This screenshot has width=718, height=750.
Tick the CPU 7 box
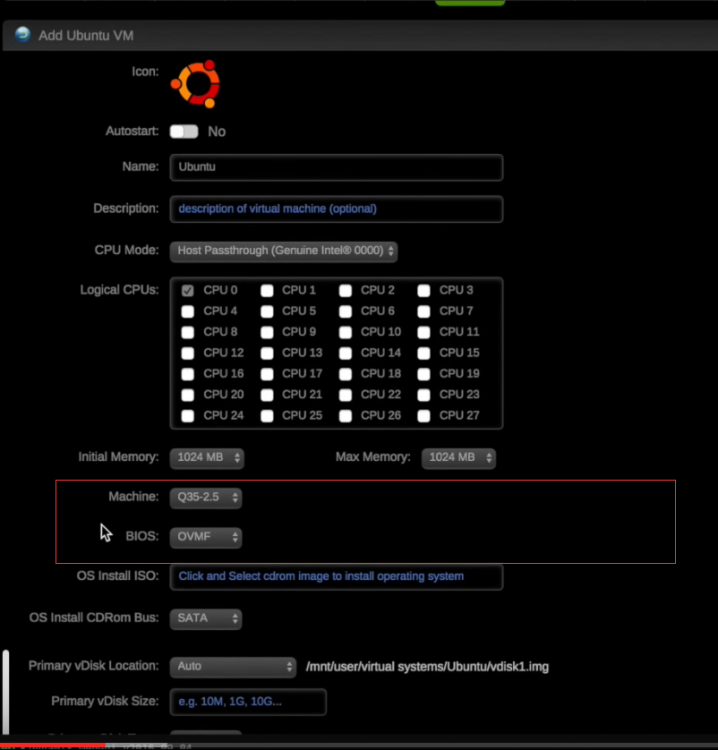[424, 311]
